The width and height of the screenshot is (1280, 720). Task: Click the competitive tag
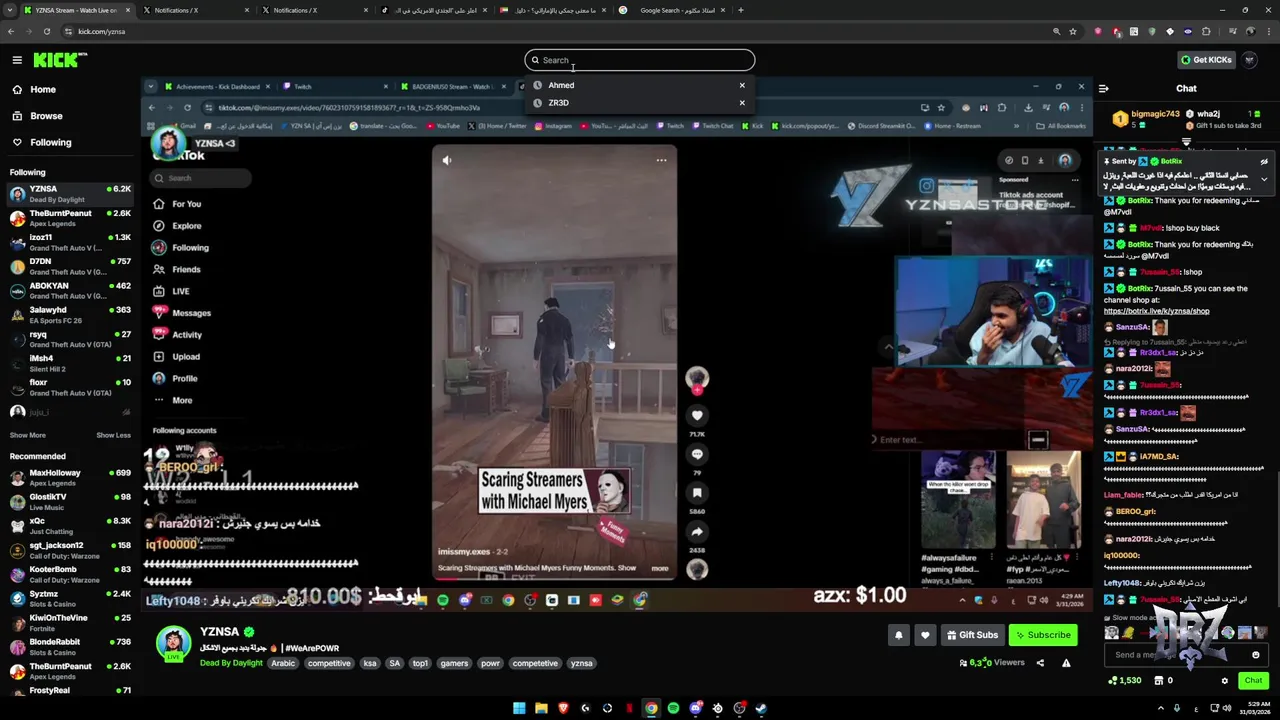click(x=329, y=663)
